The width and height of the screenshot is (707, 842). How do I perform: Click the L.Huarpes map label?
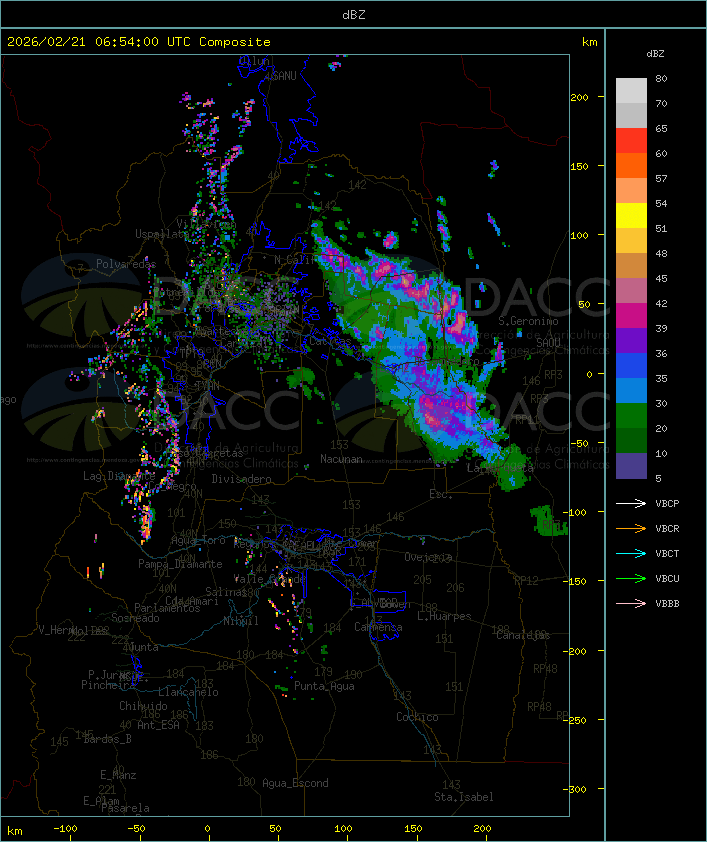click(x=444, y=616)
